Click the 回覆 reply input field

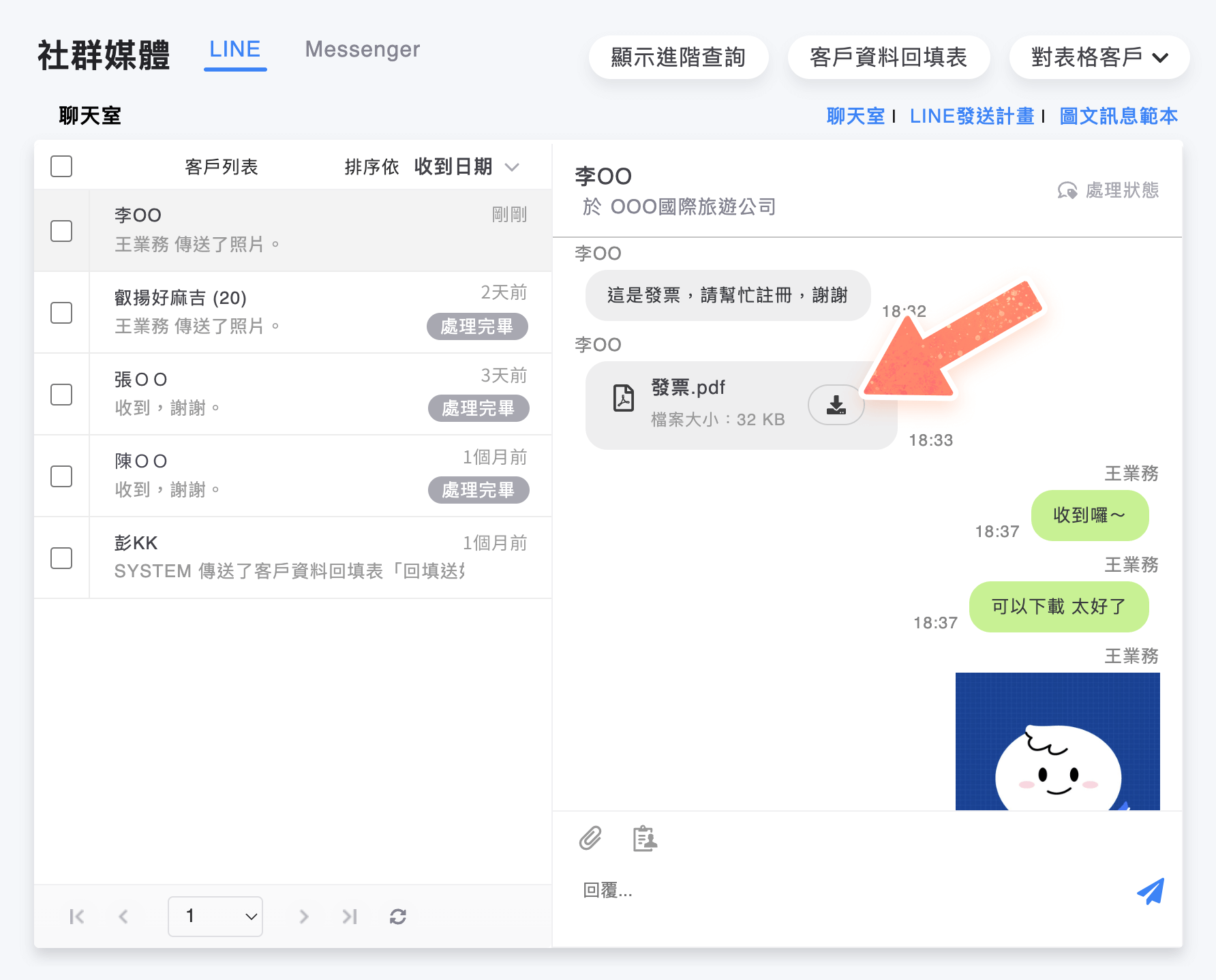750,891
